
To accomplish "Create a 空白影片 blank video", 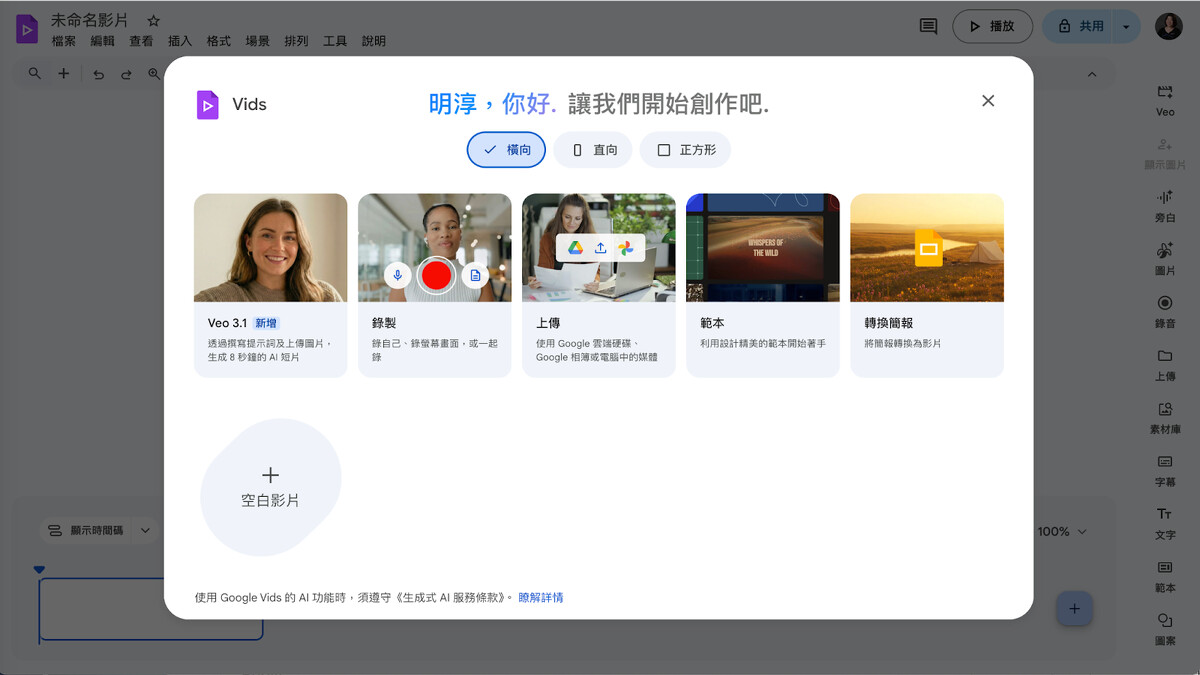I will (x=270, y=487).
